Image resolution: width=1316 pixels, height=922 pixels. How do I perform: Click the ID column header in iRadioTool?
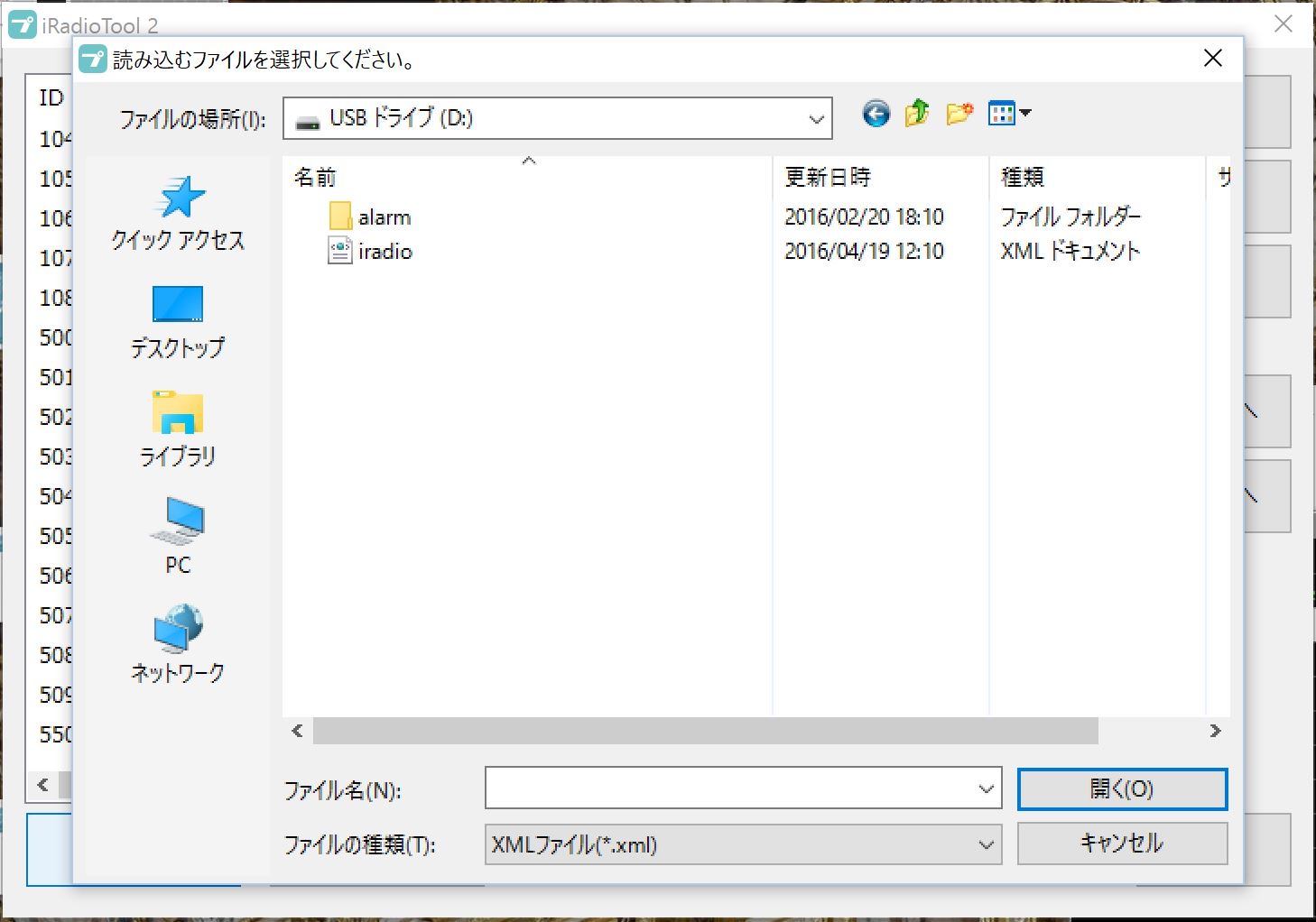(51, 97)
